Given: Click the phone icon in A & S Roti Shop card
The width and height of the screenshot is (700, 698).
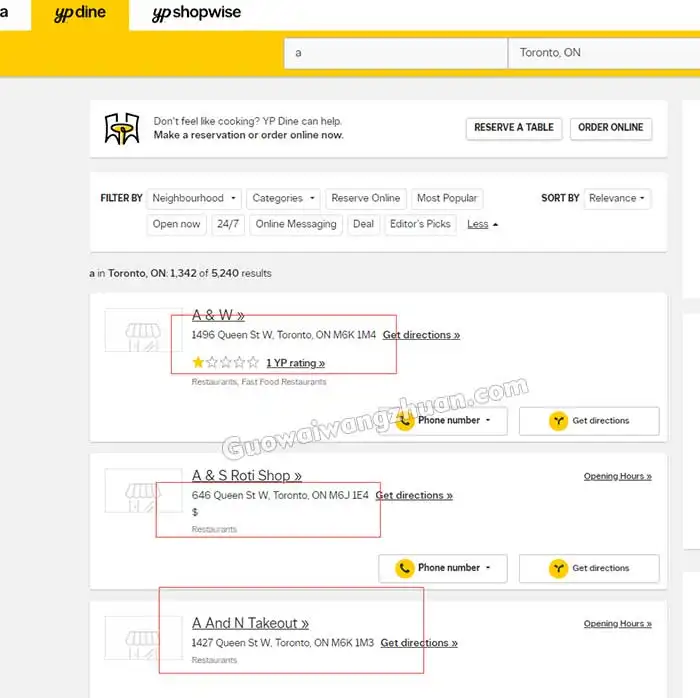Looking at the screenshot, I should [404, 568].
